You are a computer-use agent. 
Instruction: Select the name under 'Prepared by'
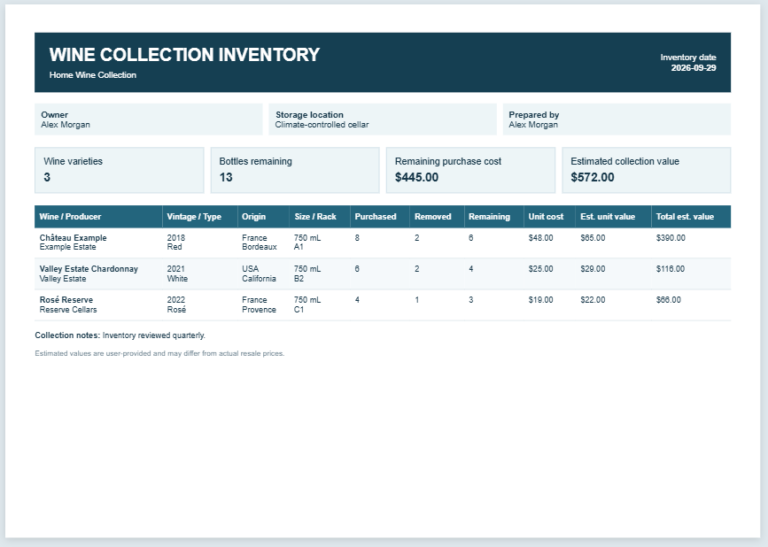pos(533,125)
